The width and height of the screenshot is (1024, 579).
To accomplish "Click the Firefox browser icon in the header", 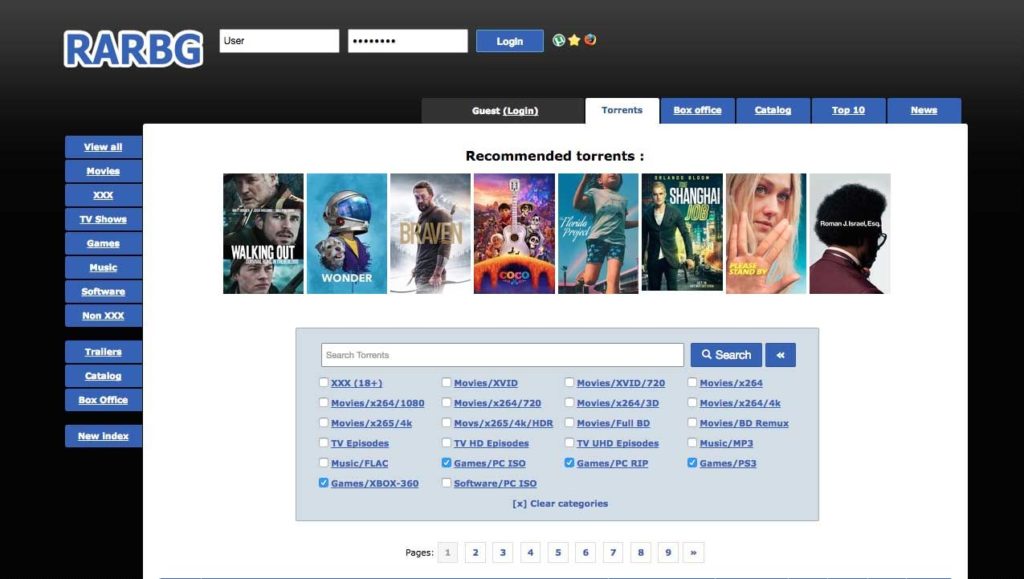I will click(x=589, y=39).
